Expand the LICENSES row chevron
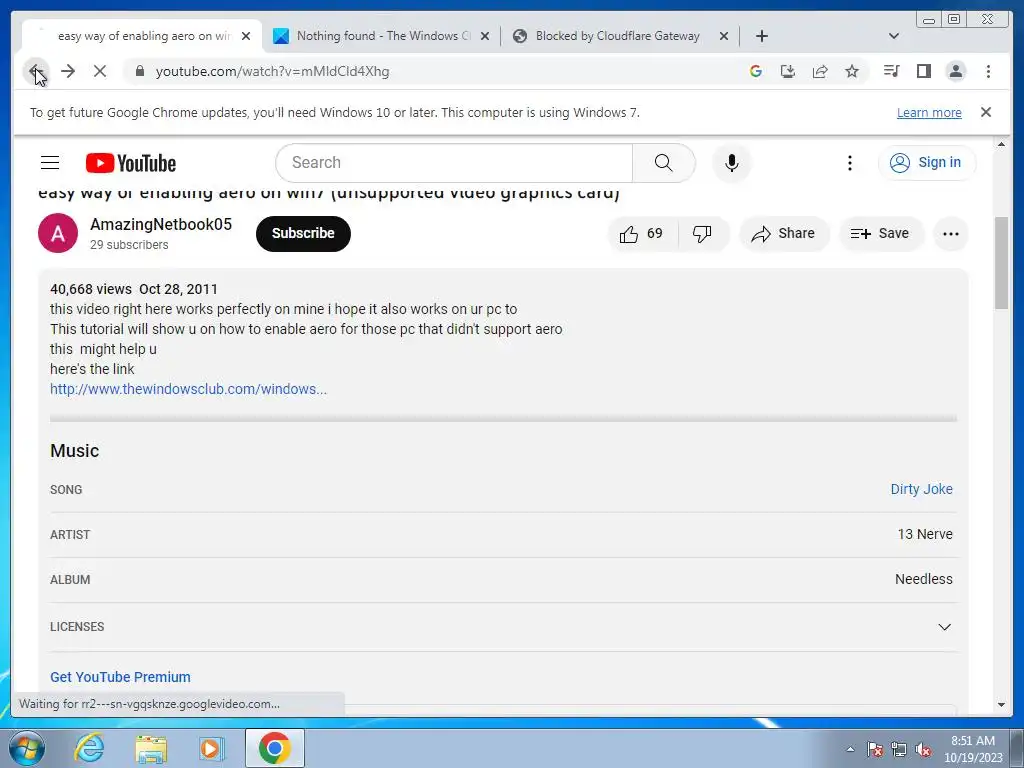 pos(944,627)
